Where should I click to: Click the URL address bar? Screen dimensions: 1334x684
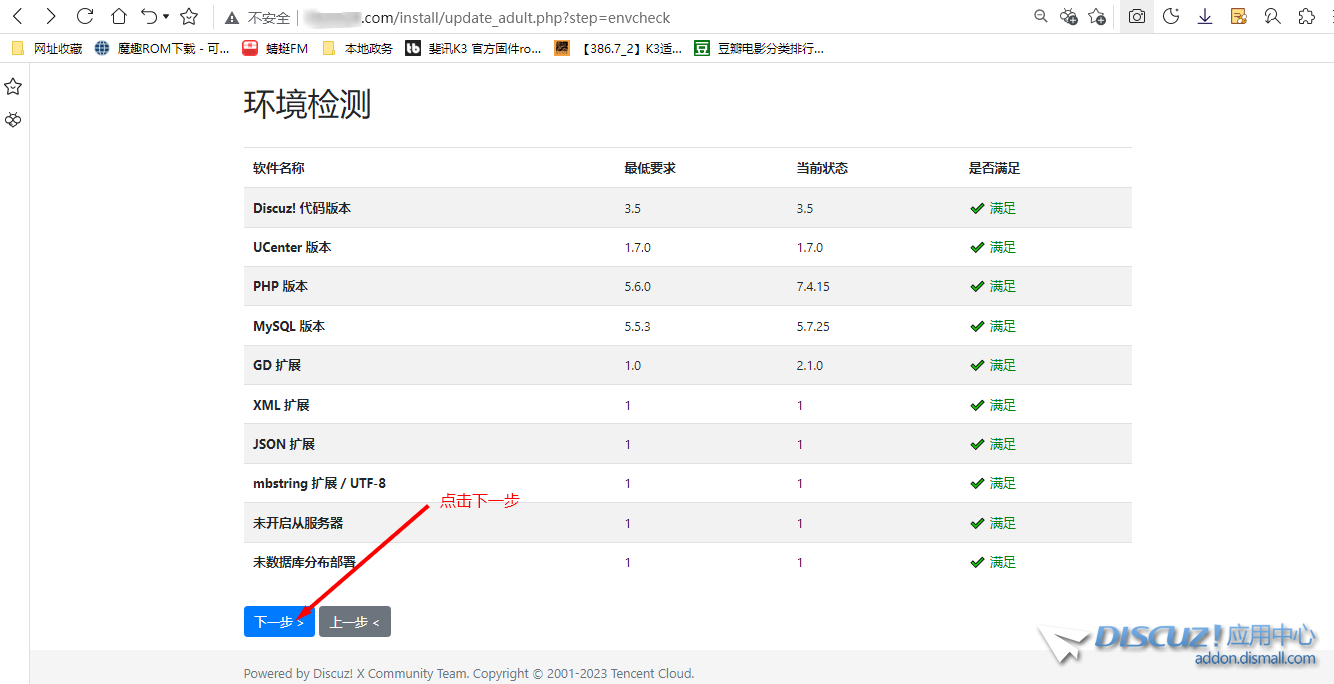[600, 18]
